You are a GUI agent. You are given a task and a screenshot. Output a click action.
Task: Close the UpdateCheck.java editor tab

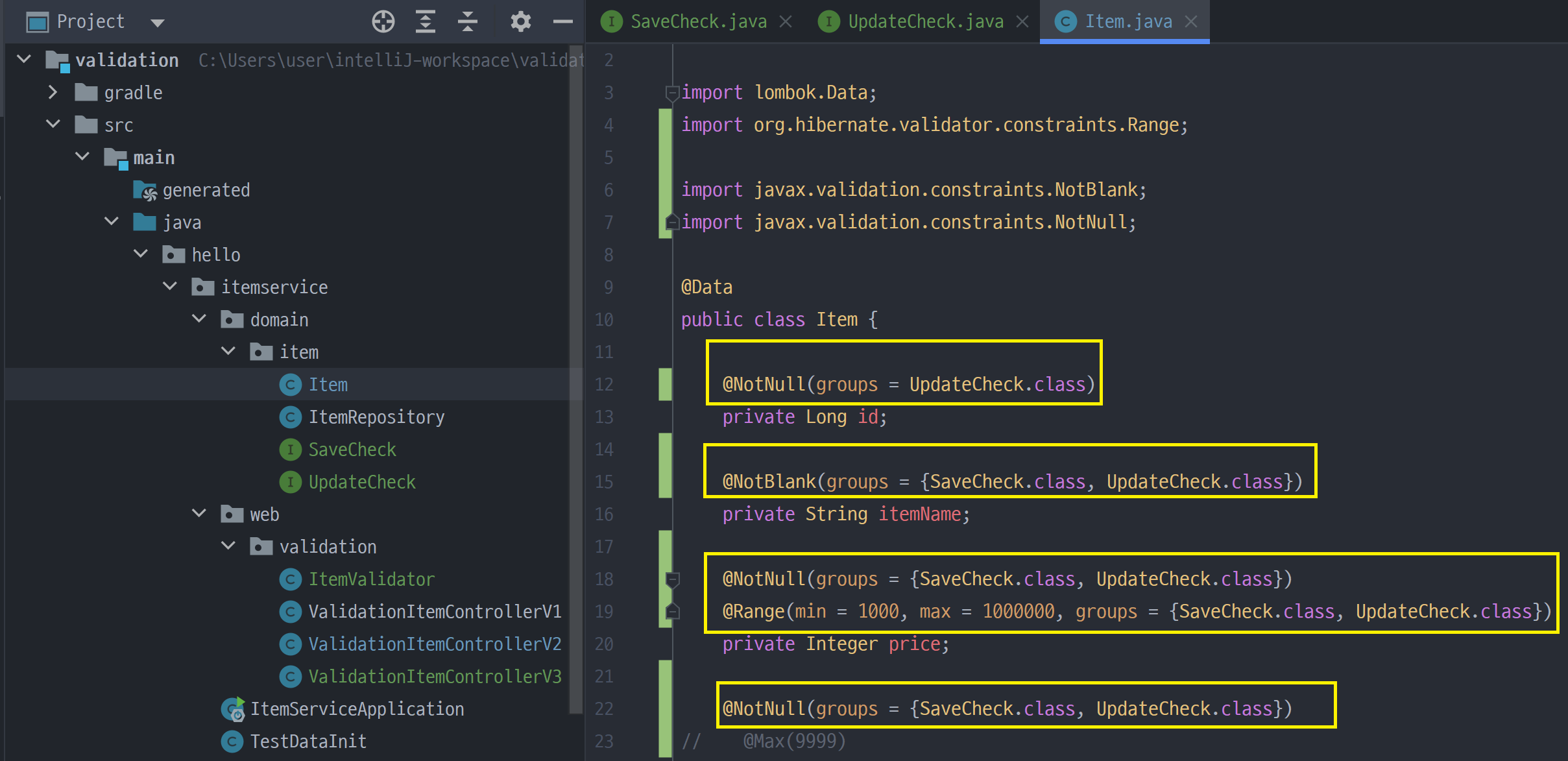pos(1022,21)
